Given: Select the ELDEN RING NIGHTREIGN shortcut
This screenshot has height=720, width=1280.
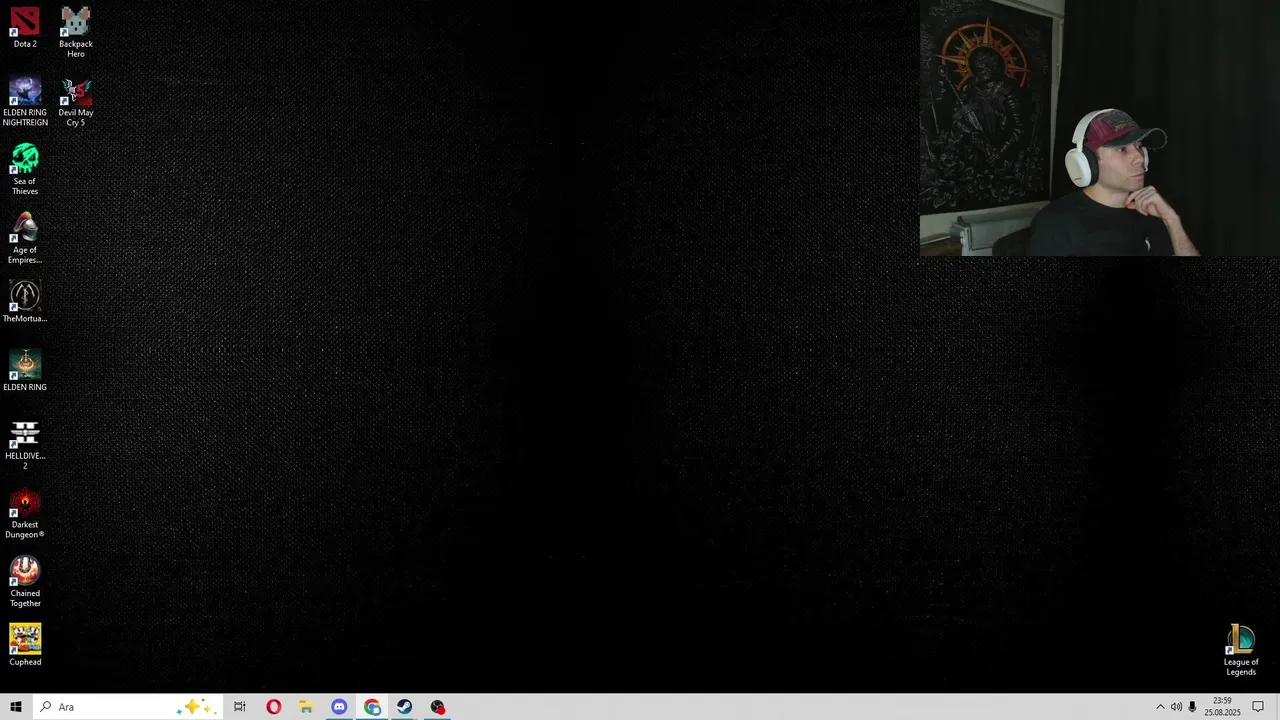Looking at the screenshot, I should (x=25, y=101).
